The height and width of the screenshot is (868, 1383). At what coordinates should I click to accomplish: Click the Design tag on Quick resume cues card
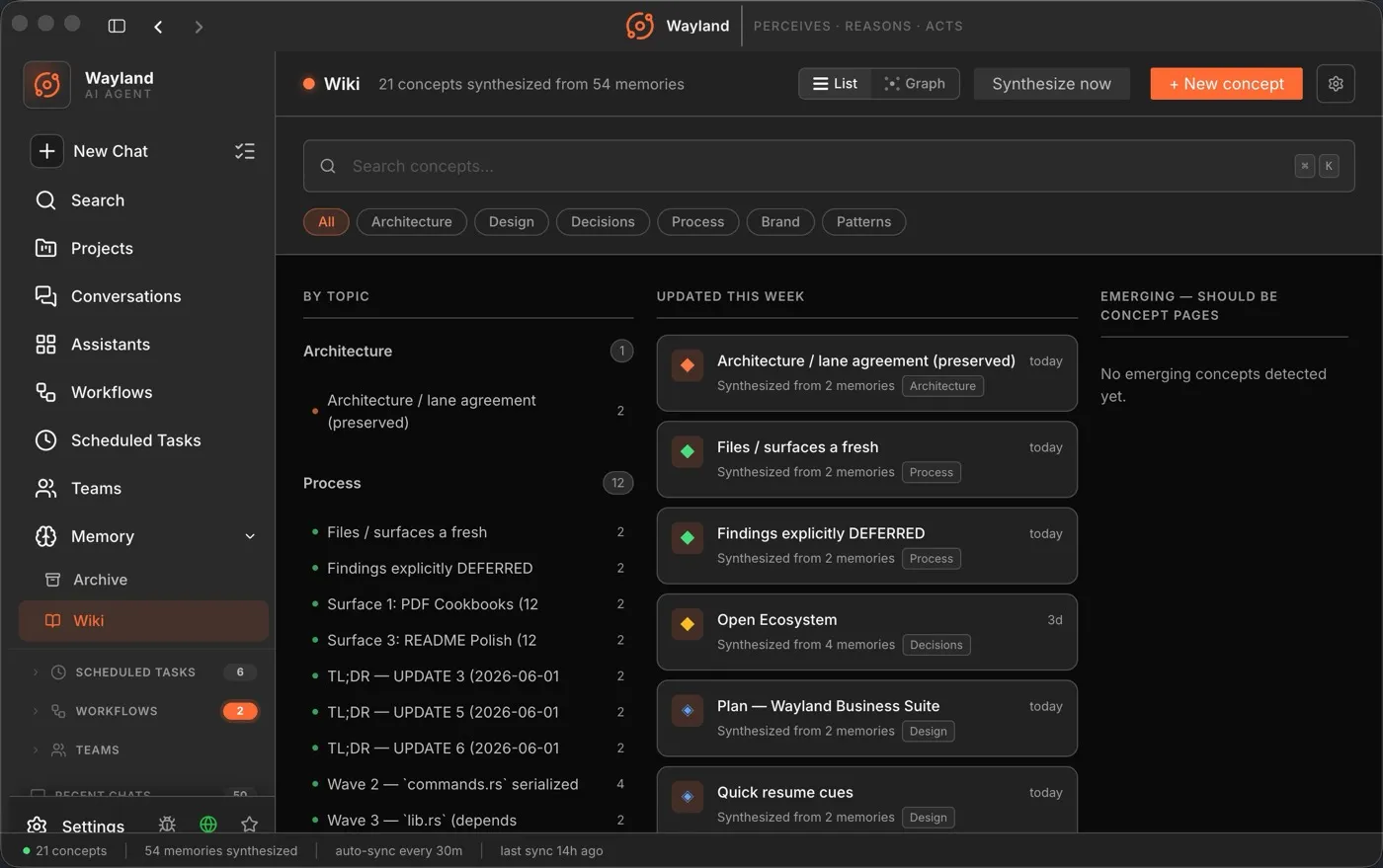point(928,818)
